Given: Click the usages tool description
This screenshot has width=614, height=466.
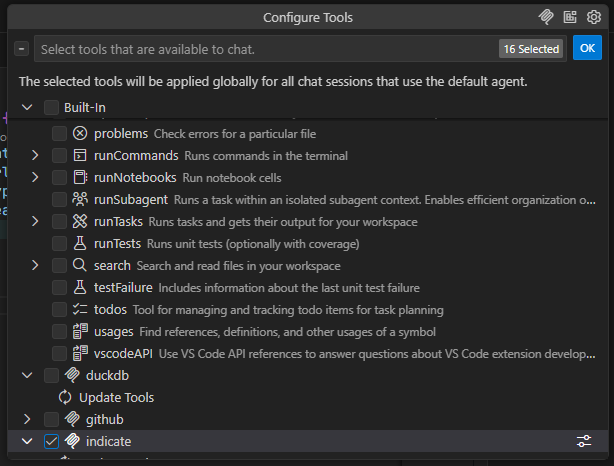Looking at the screenshot, I should pyautogui.click(x=287, y=332).
